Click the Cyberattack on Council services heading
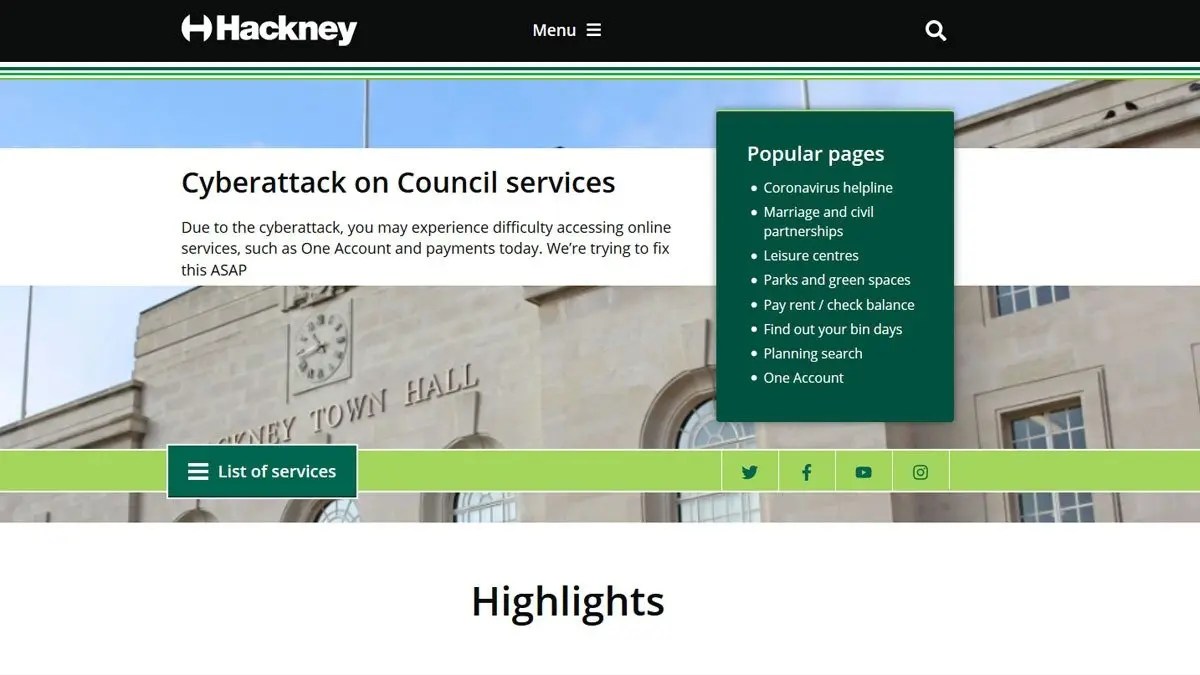The image size is (1200, 675). coord(398,183)
